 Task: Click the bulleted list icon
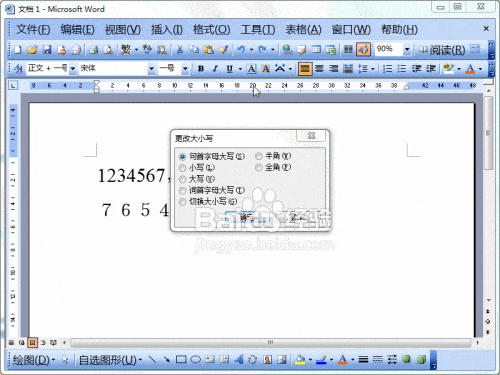(x=402, y=69)
